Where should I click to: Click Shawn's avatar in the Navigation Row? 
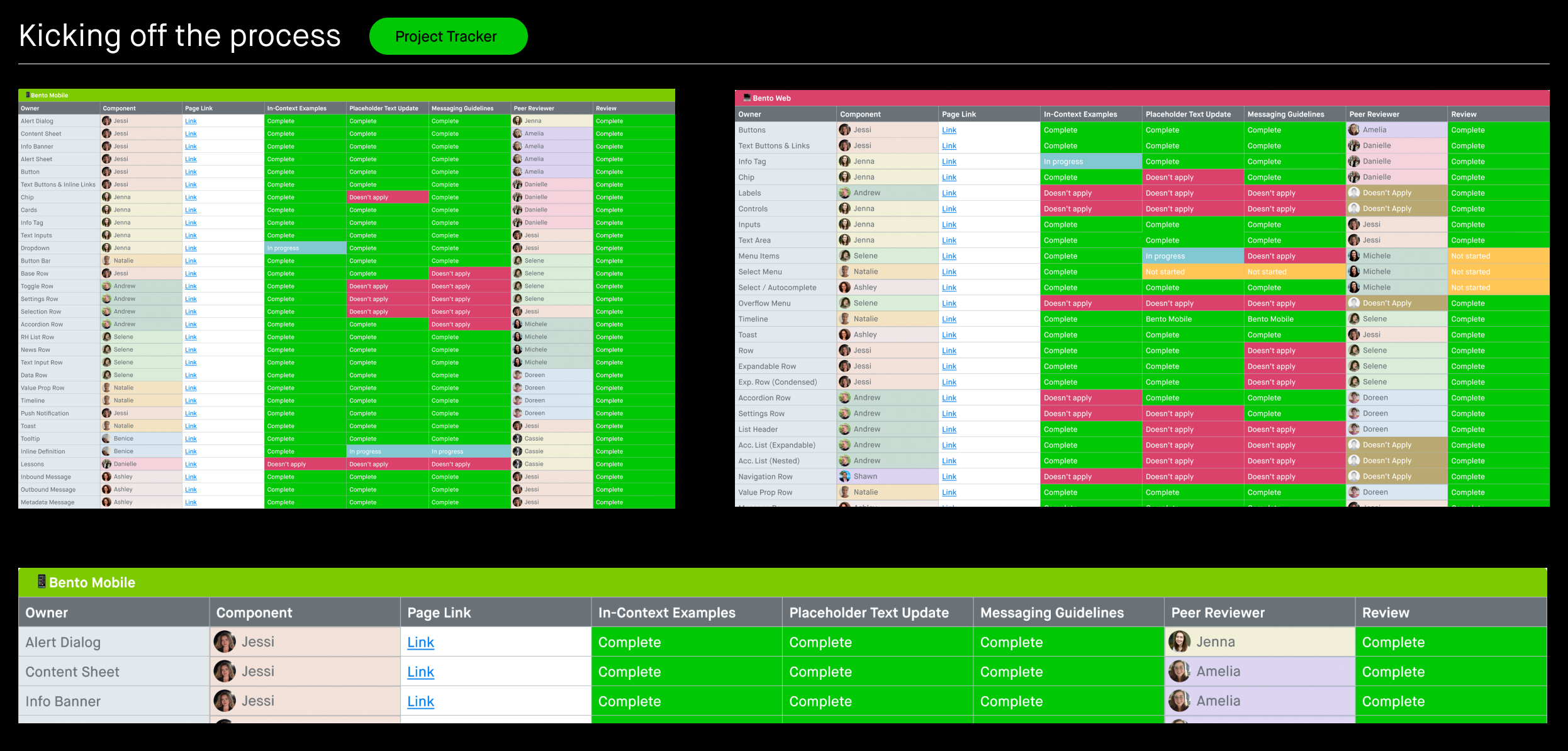click(845, 477)
